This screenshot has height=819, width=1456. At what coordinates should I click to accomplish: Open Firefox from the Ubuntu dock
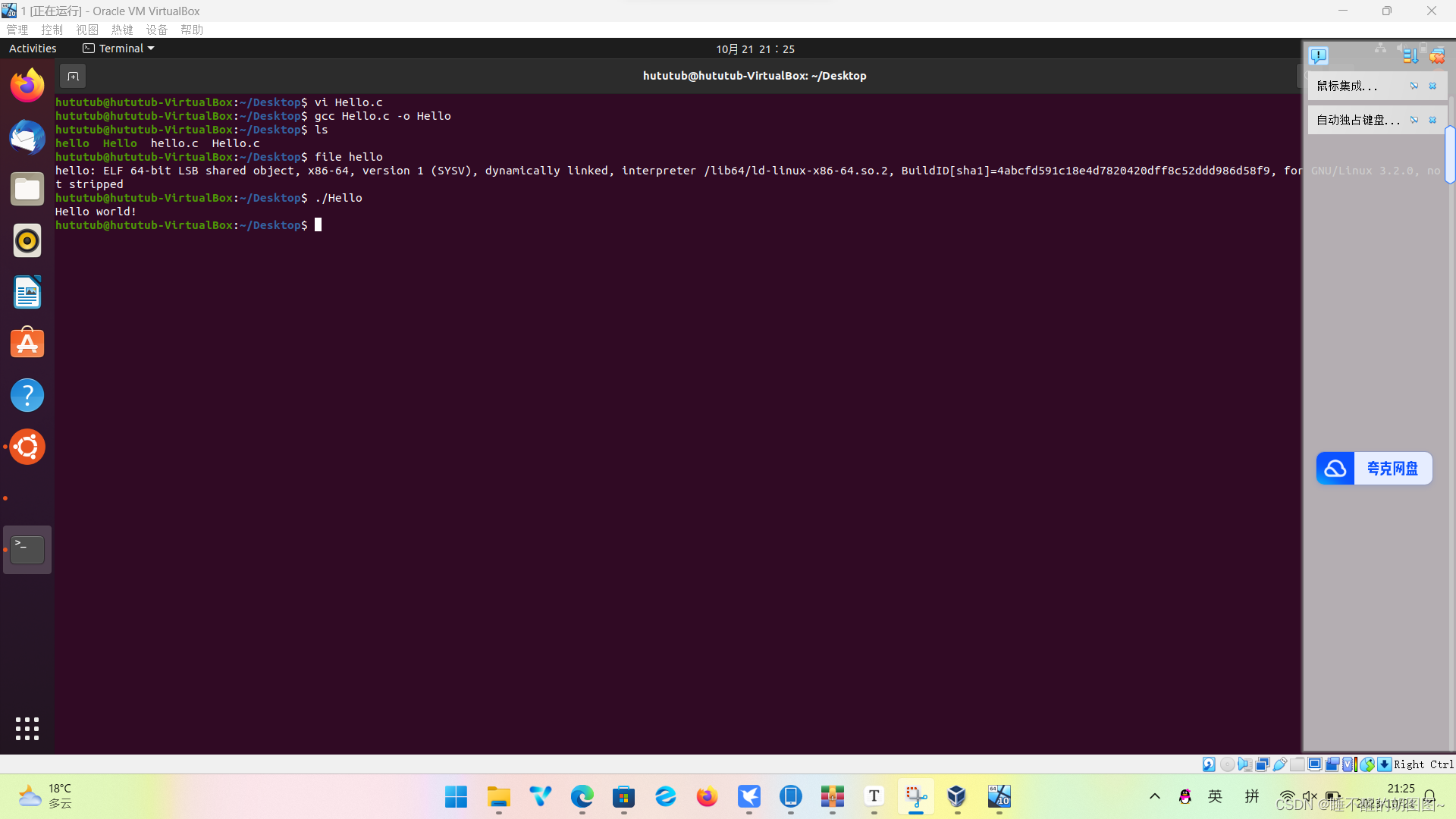tap(27, 85)
